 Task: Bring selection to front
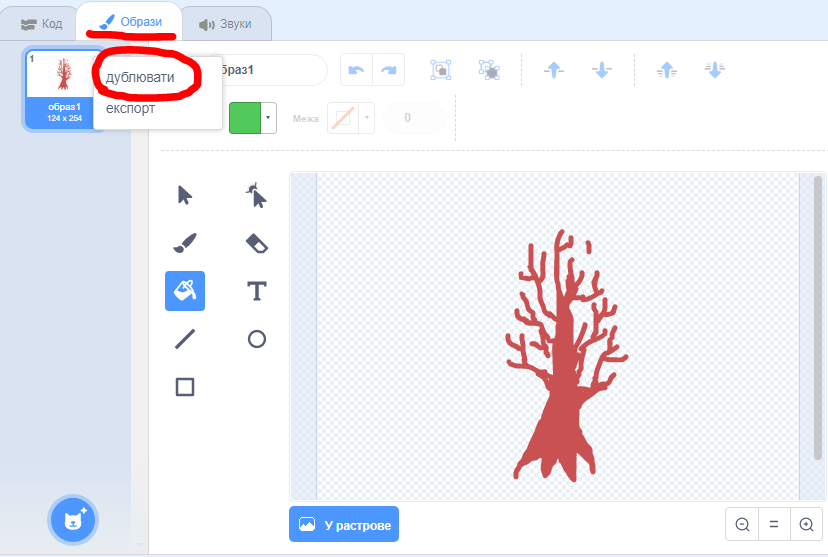[667, 70]
